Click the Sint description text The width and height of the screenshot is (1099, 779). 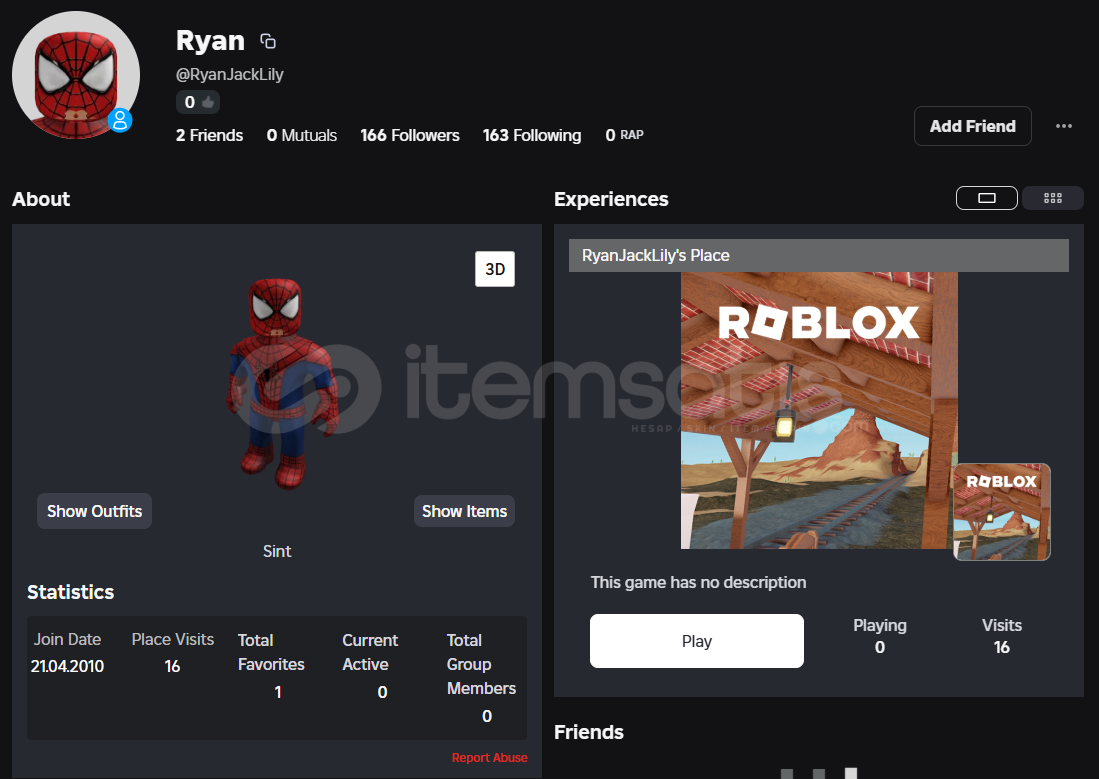point(277,551)
